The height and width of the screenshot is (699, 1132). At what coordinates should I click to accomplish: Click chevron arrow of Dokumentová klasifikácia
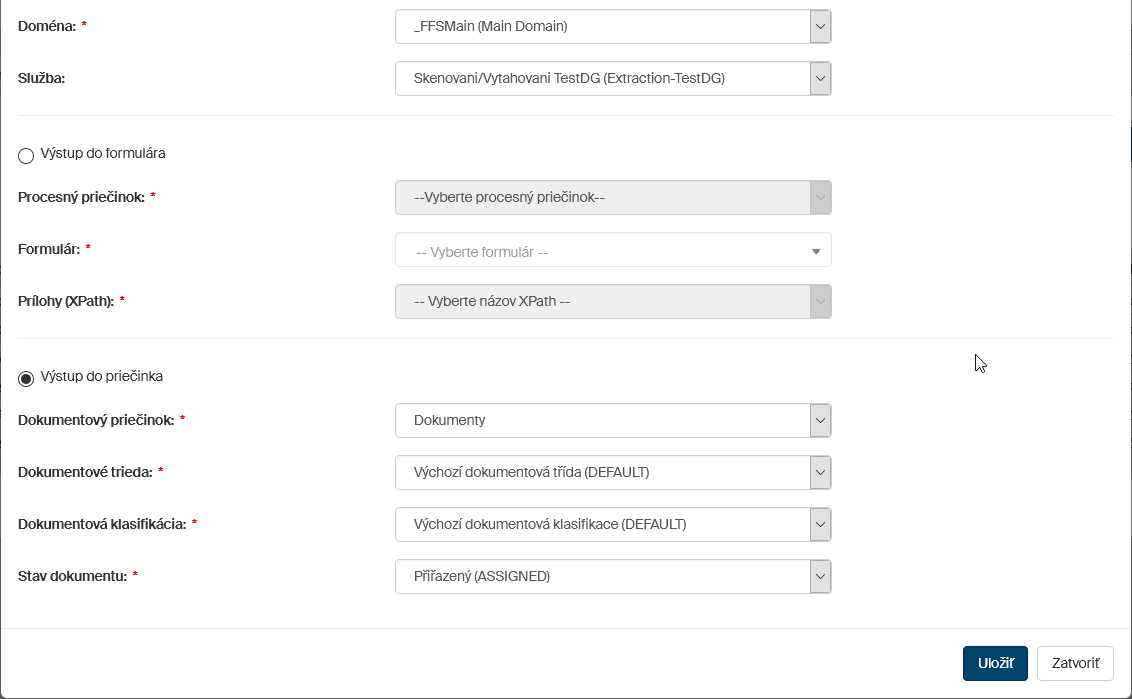pyautogui.click(x=820, y=524)
